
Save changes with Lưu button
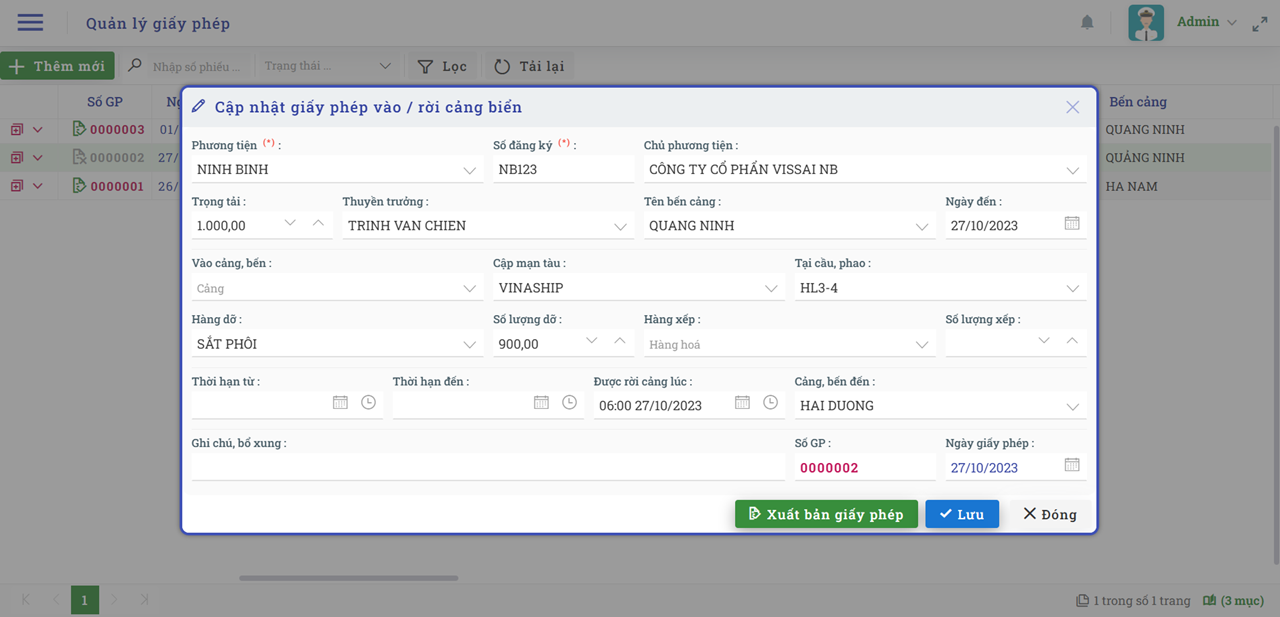tap(961, 514)
